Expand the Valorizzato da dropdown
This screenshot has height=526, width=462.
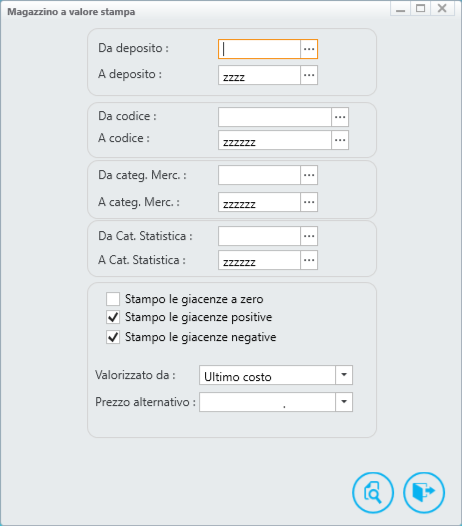pyautogui.click(x=344, y=375)
